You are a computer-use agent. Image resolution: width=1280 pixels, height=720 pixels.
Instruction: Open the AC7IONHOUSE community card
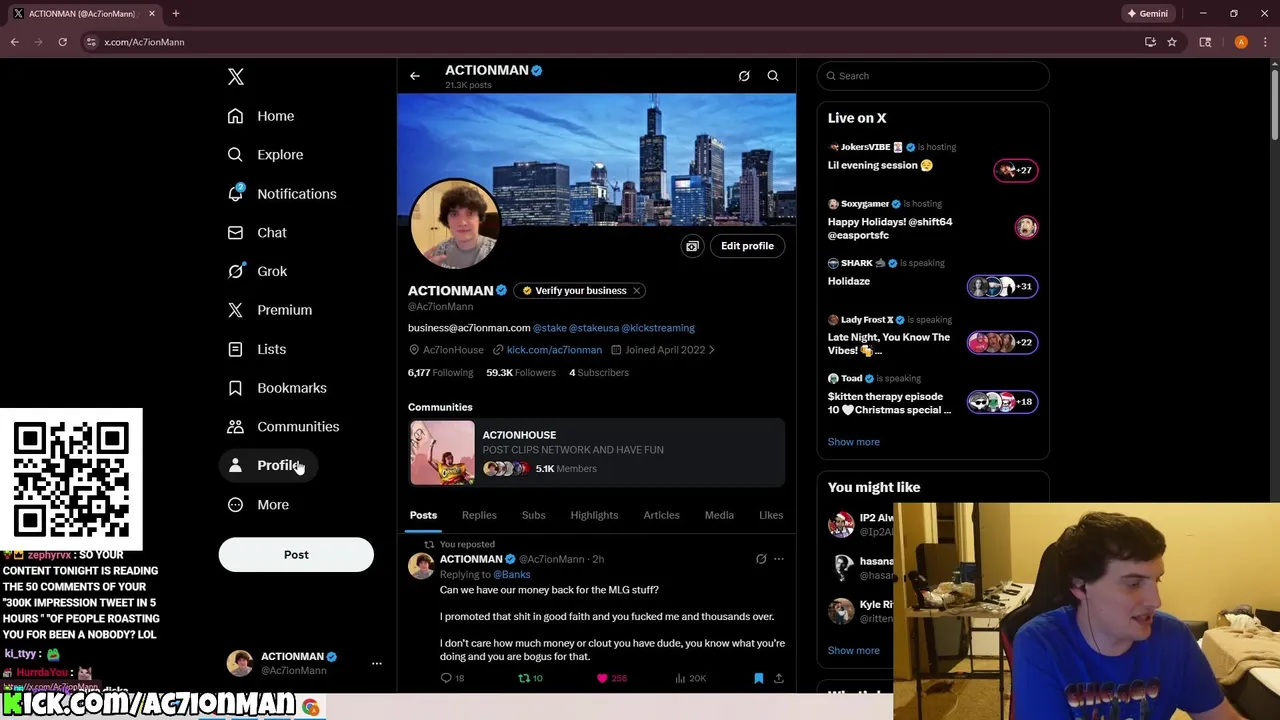[597, 453]
